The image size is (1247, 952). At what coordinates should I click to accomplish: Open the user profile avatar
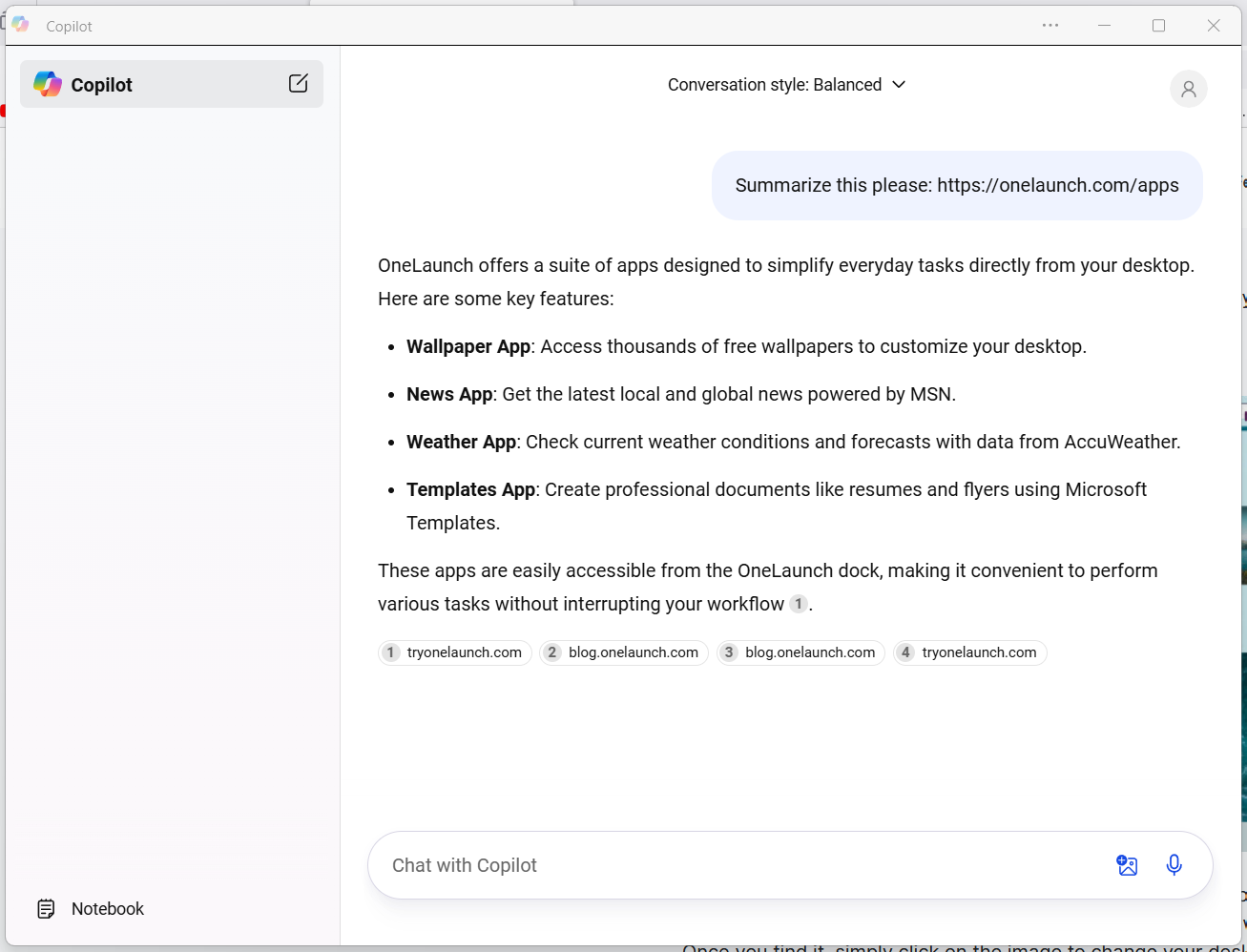pyautogui.click(x=1188, y=89)
